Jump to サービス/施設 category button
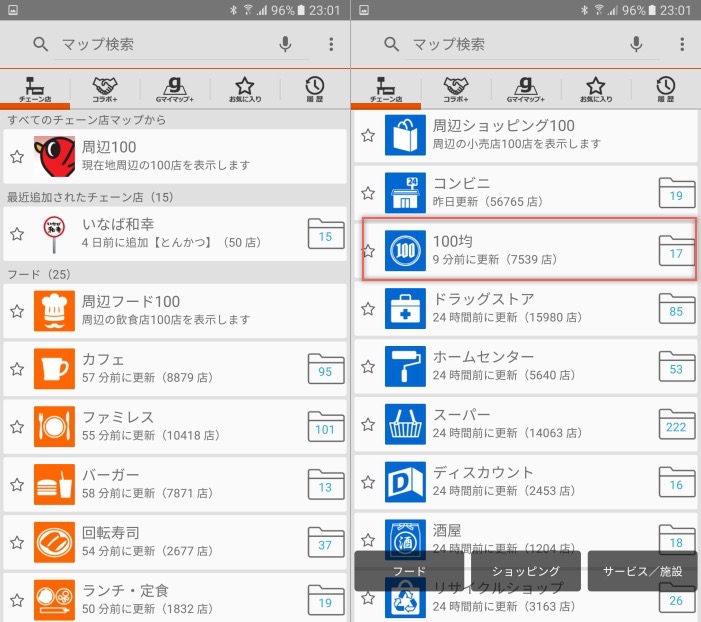701x622 pixels. [x=642, y=571]
